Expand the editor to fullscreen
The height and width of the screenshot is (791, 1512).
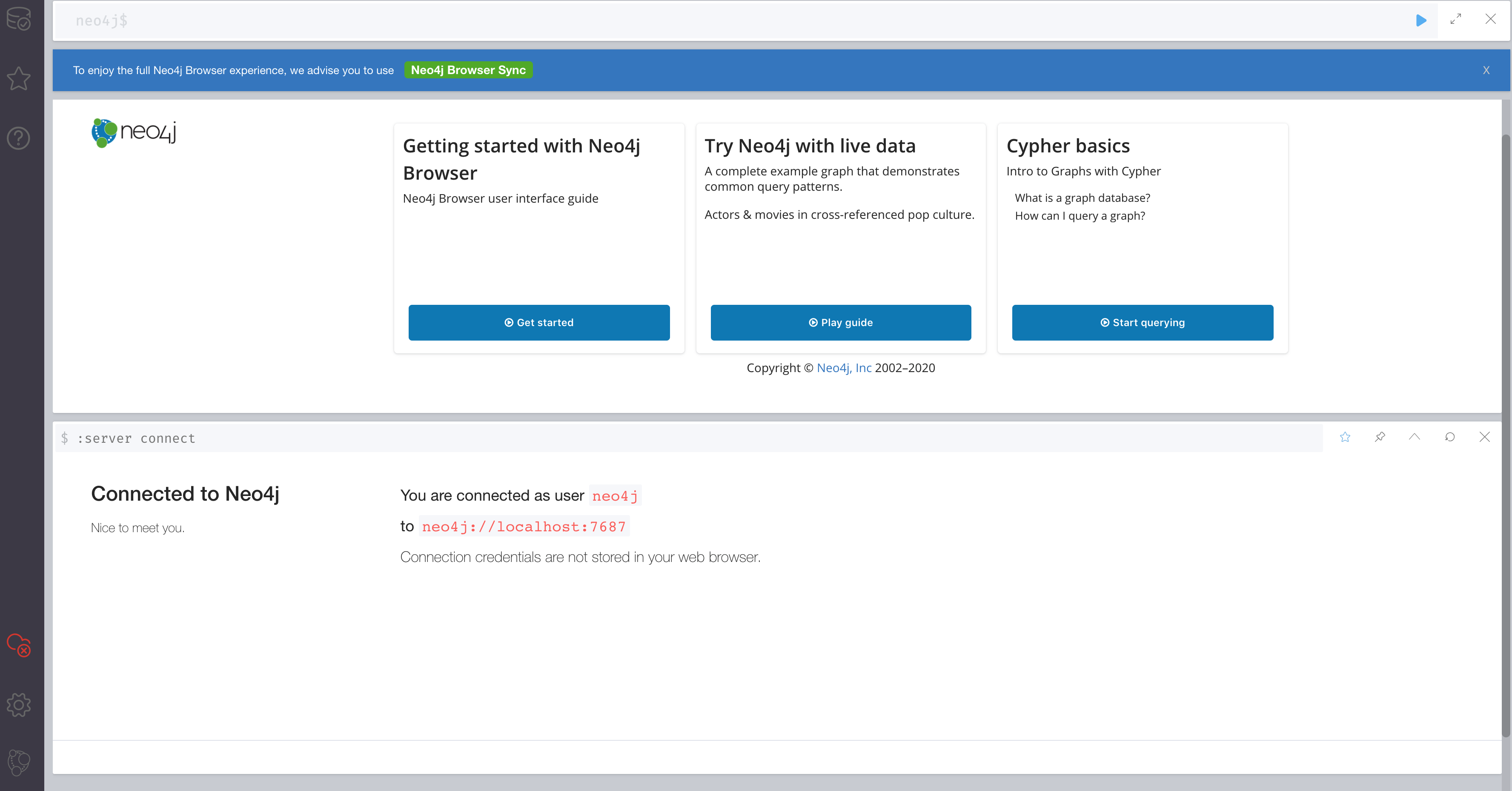(x=1456, y=20)
